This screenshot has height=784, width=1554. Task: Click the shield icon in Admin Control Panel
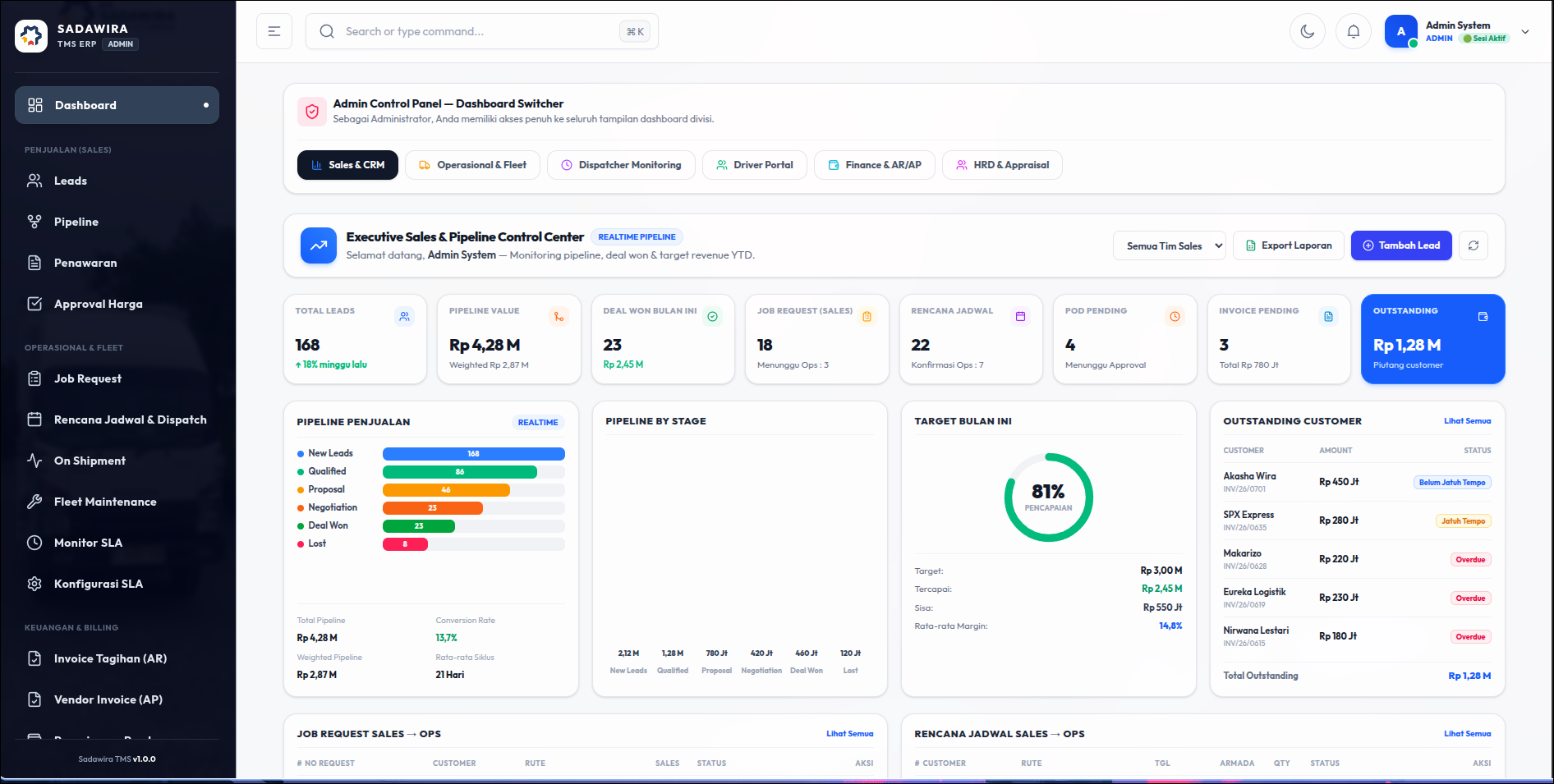[312, 112]
